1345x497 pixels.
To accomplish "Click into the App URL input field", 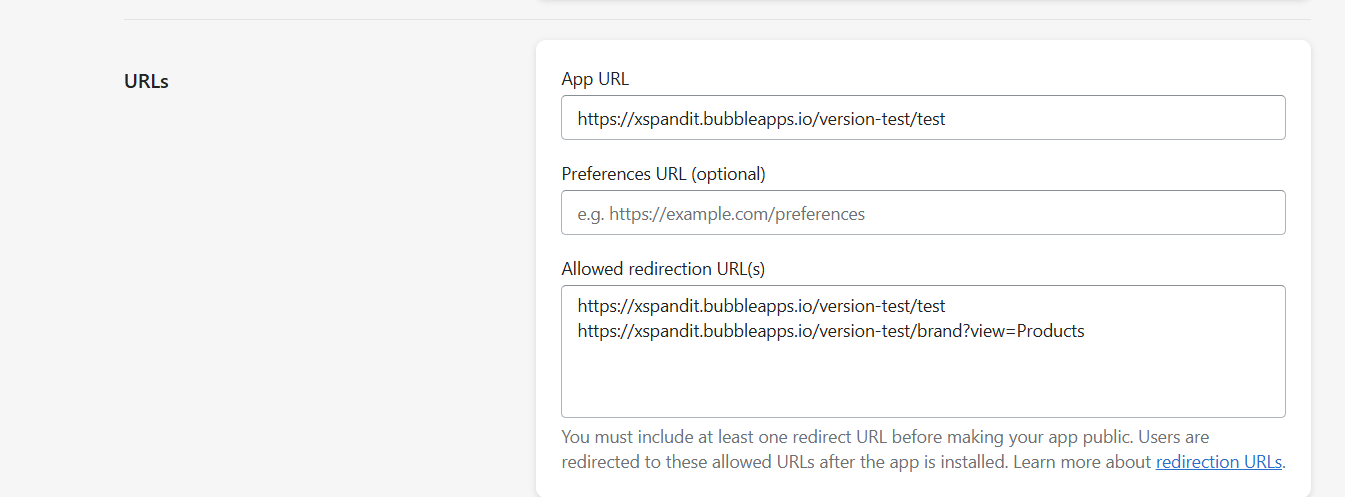I will [x=923, y=118].
